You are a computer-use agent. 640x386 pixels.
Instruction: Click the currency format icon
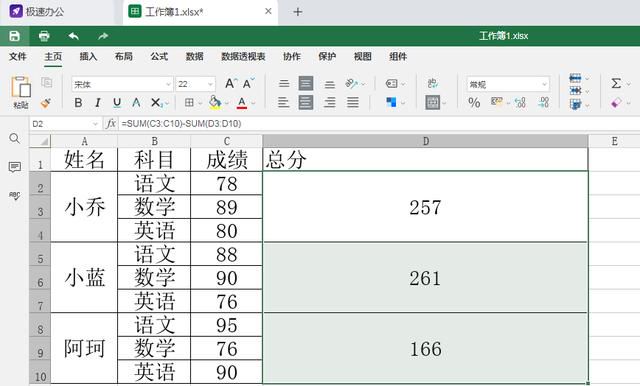(x=496, y=102)
